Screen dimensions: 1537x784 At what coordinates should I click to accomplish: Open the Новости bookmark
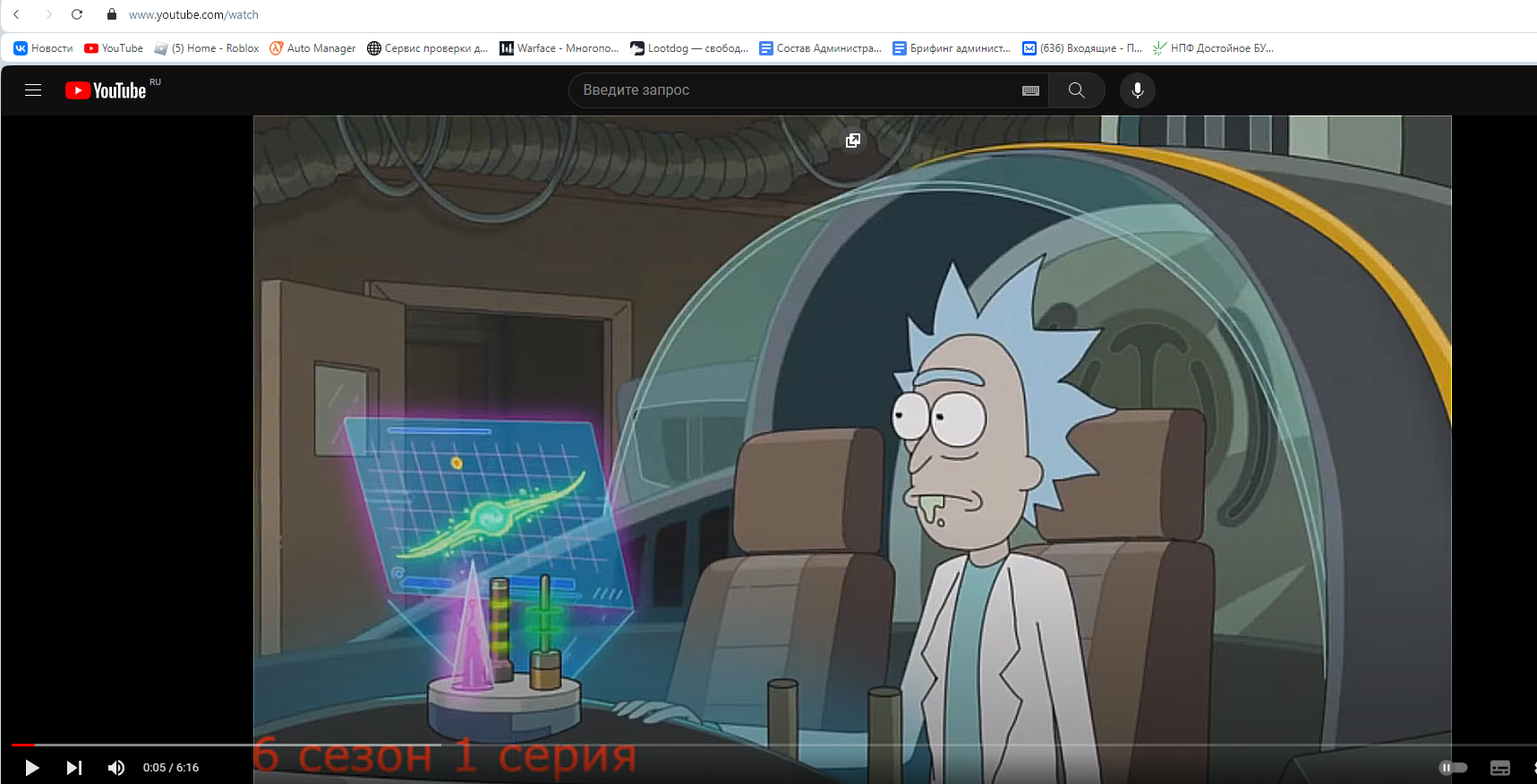point(43,48)
